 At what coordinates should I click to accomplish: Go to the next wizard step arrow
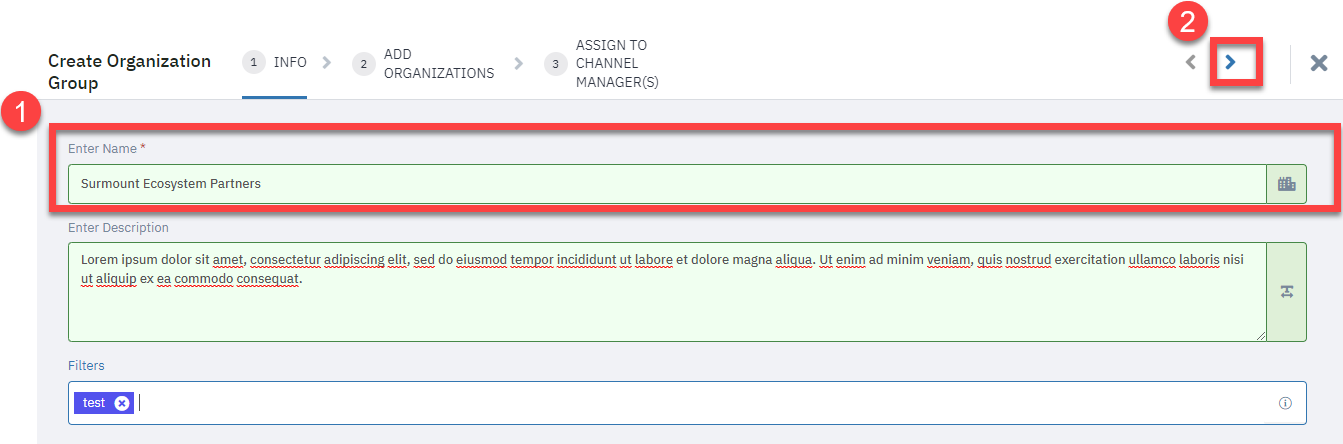(1231, 62)
